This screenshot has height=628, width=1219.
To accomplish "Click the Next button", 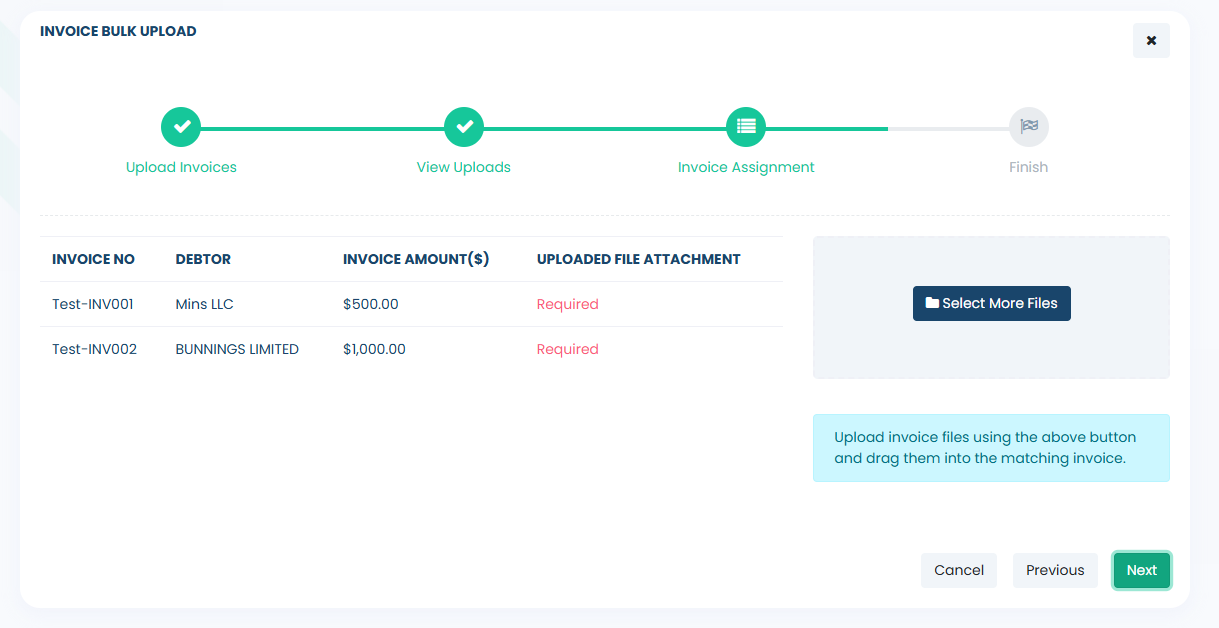I will coord(1141,570).
